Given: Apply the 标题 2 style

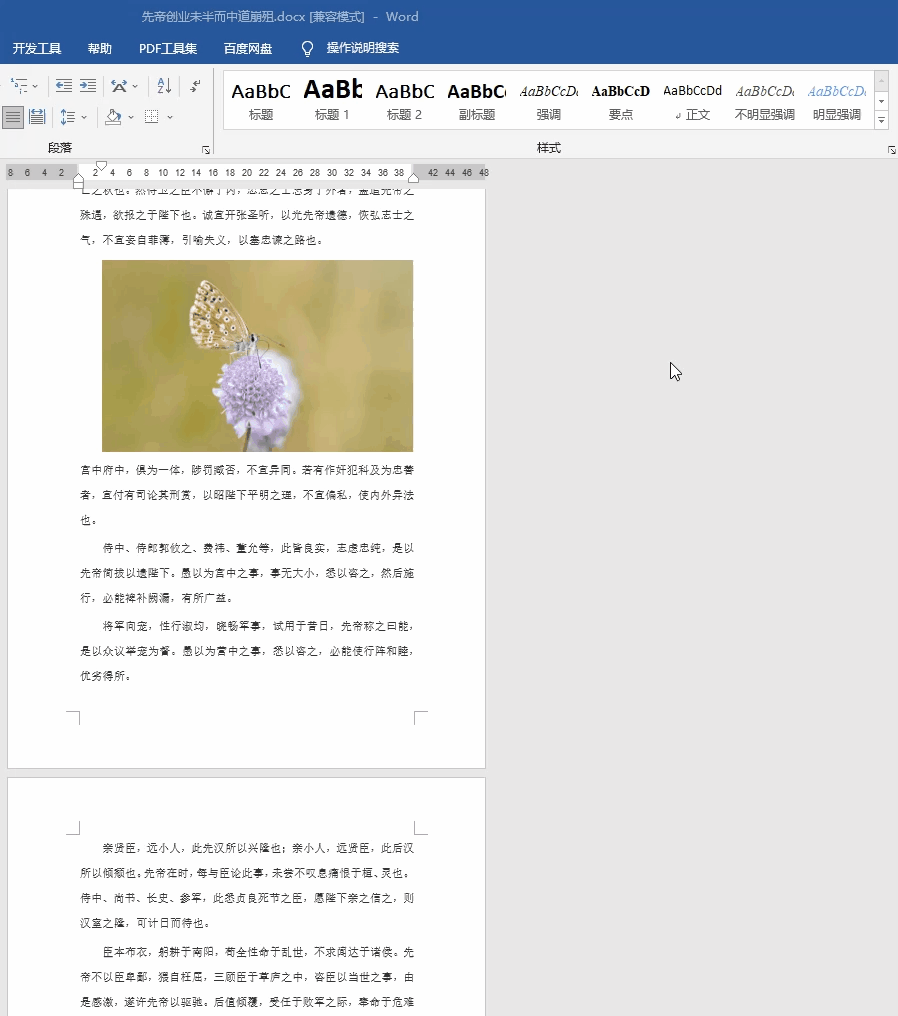Looking at the screenshot, I should 404,101.
